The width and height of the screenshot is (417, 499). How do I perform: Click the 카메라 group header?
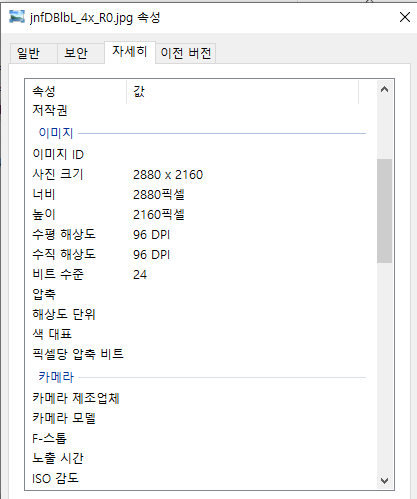[56, 377]
